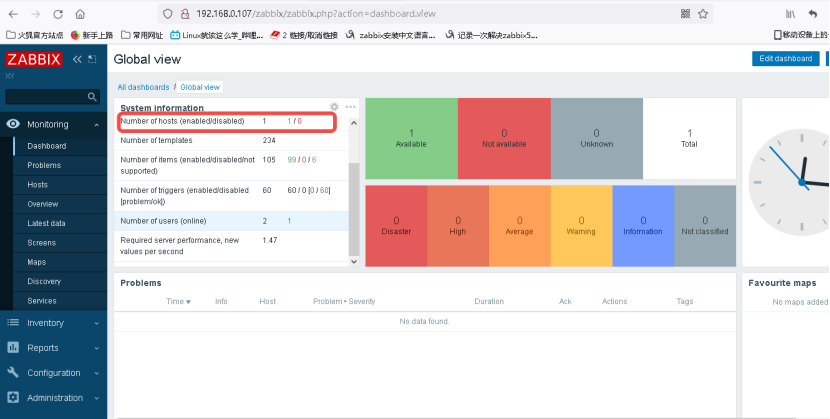Click the High severity tile
830x419 pixels.
pyautogui.click(x=458, y=226)
